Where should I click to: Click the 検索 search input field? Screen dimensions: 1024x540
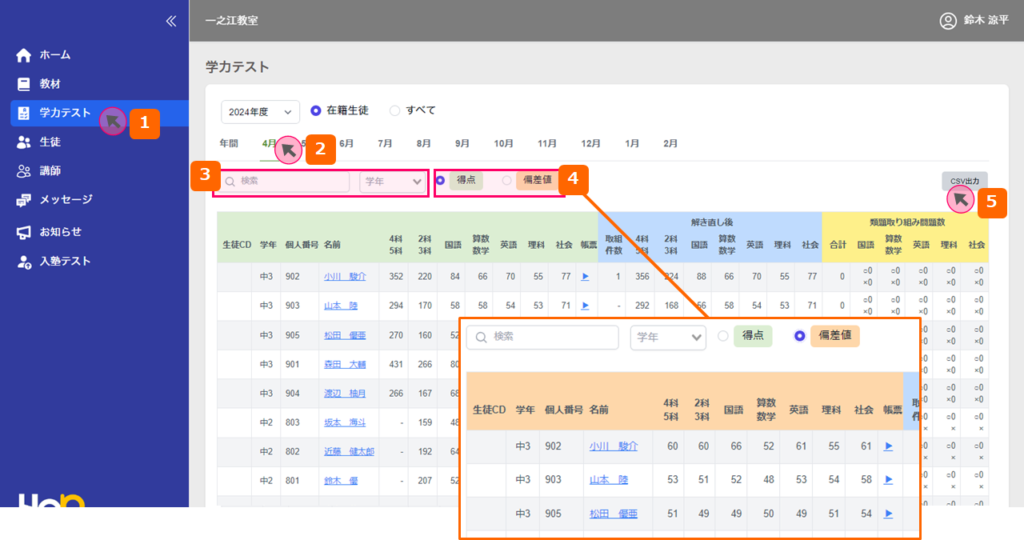click(x=285, y=181)
